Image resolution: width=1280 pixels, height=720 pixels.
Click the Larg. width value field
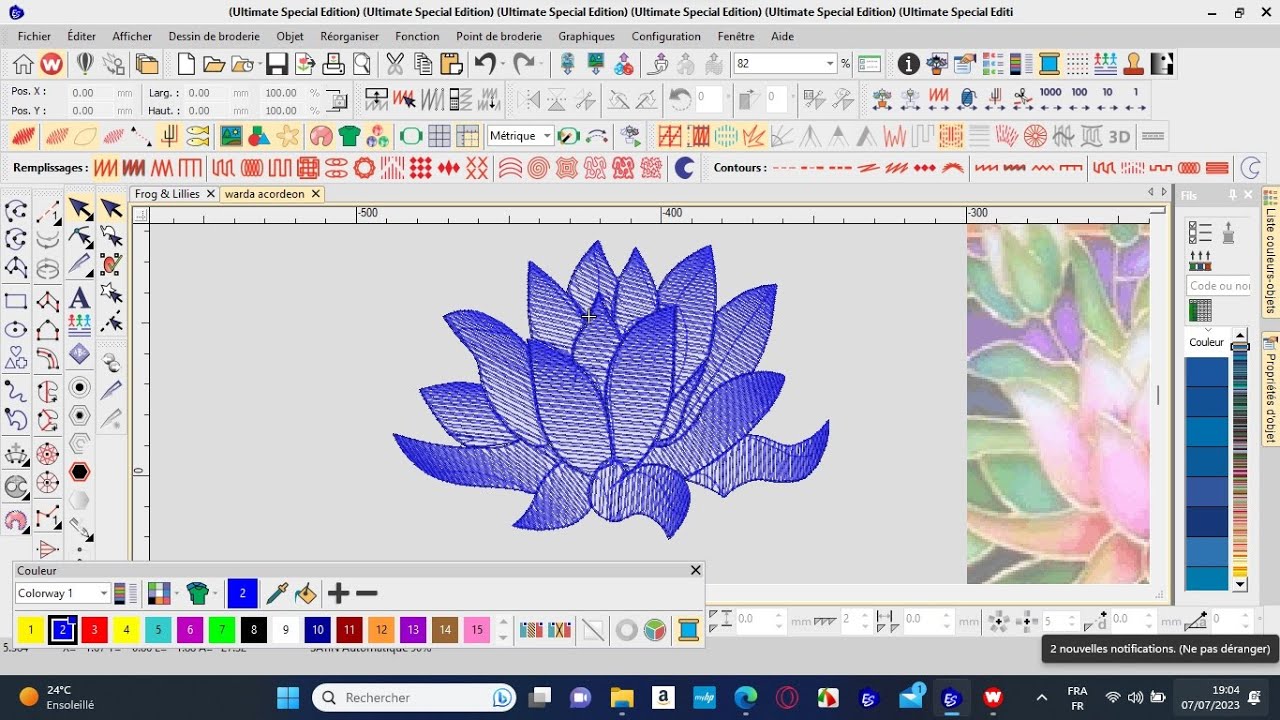coord(210,92)
